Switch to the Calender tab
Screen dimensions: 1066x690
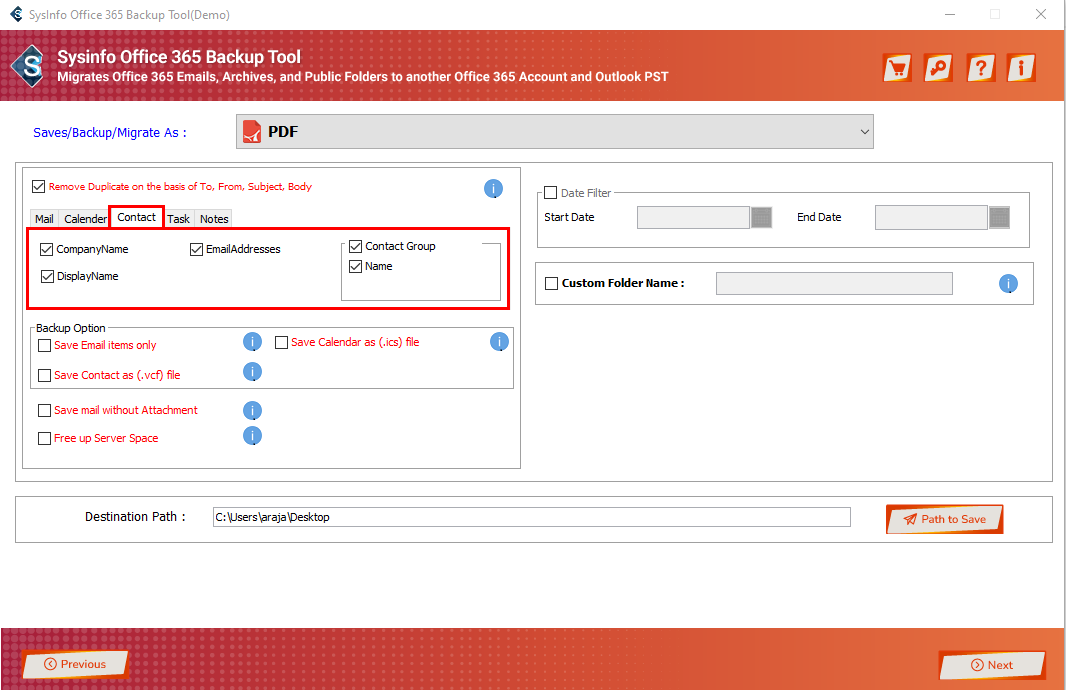pos(85,219)
